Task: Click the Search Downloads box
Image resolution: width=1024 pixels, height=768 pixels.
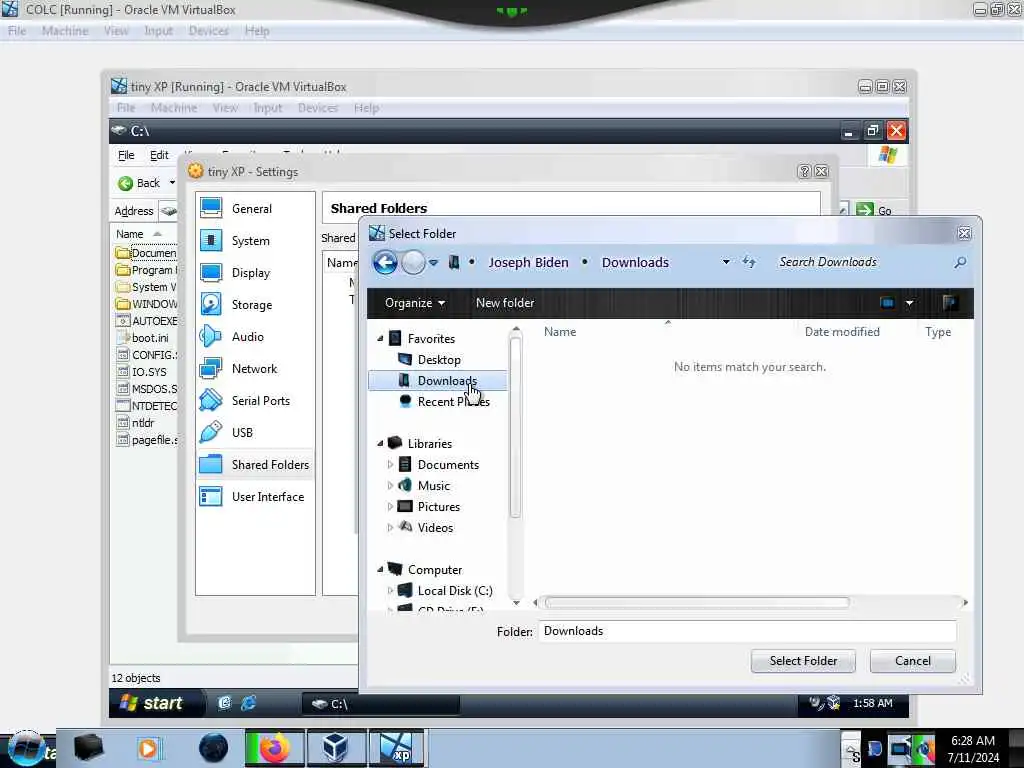Action: pyautogui.click(x=862, y=262)
